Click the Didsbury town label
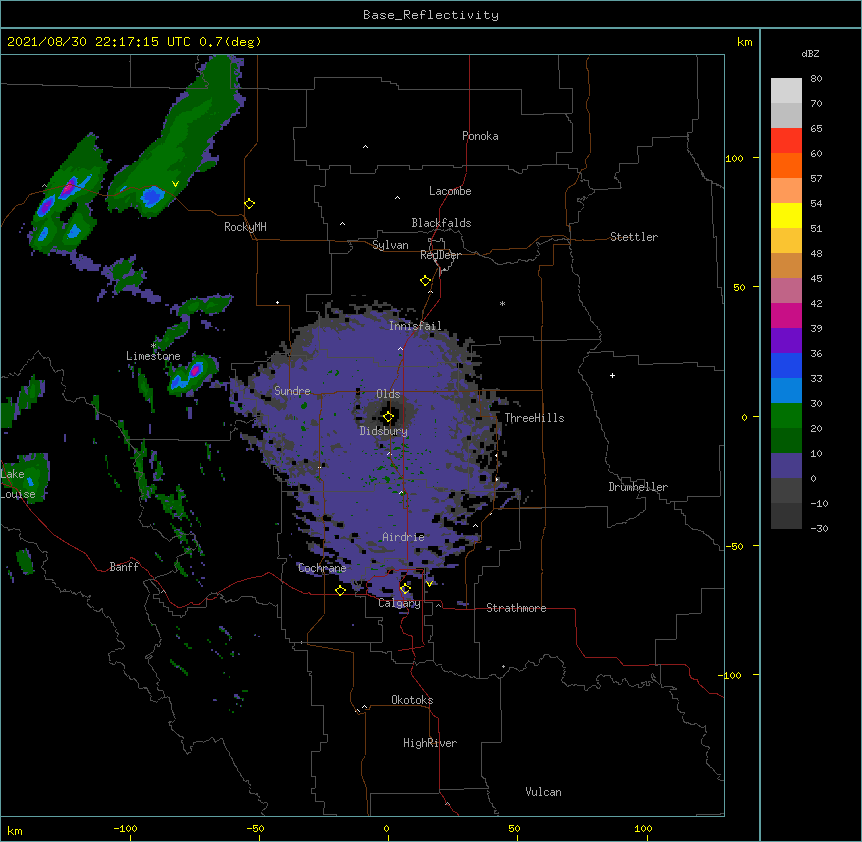The width and height of the screenshot is (862, 842). tap(383, 431)
